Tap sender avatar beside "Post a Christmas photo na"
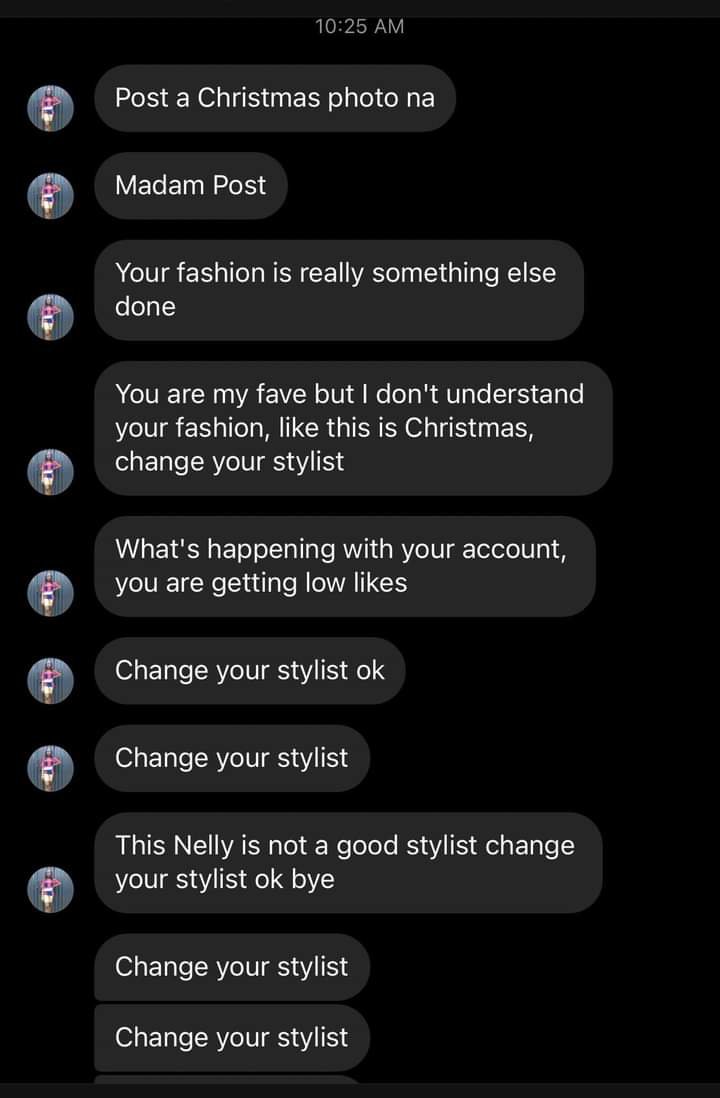The width and height of the screenshot is (720, 1098). click(x=50, y=107)
